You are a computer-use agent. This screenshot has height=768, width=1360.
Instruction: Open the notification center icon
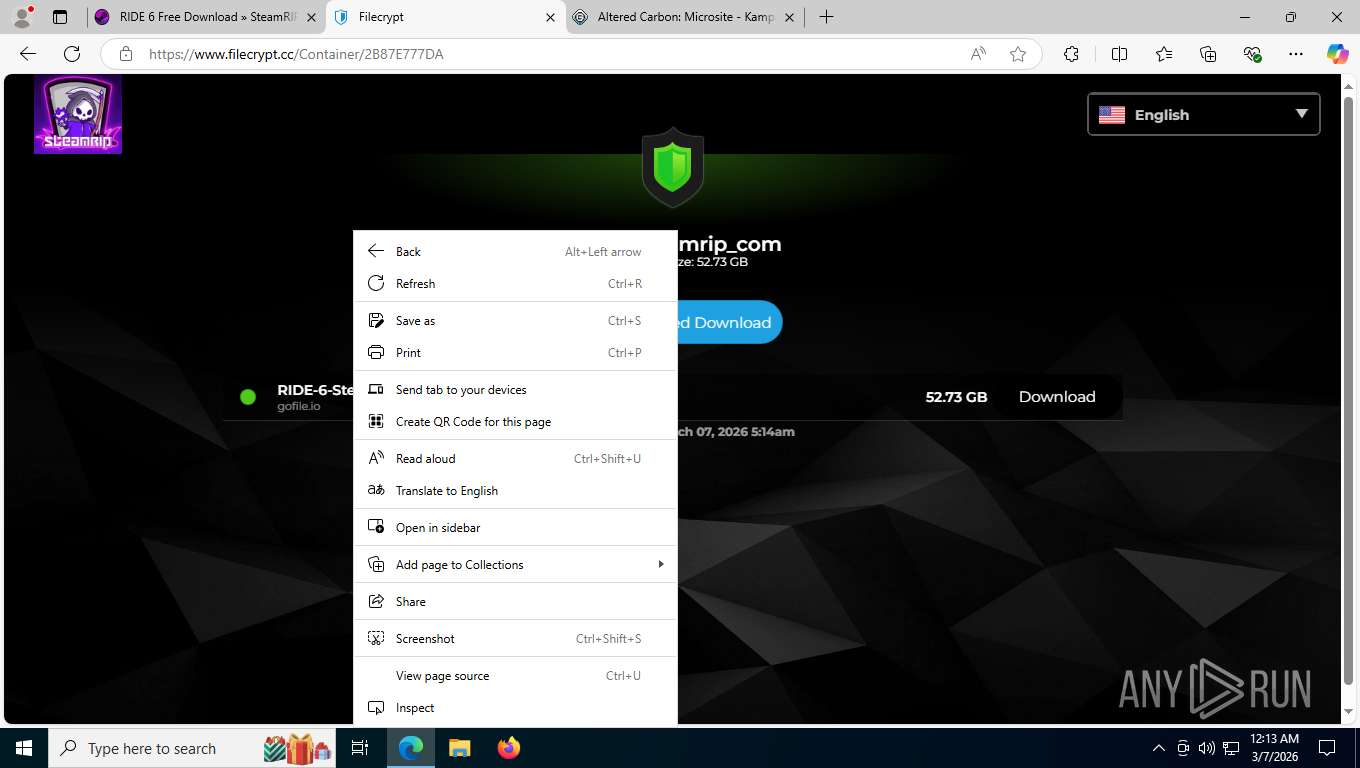pos(1327,748)
